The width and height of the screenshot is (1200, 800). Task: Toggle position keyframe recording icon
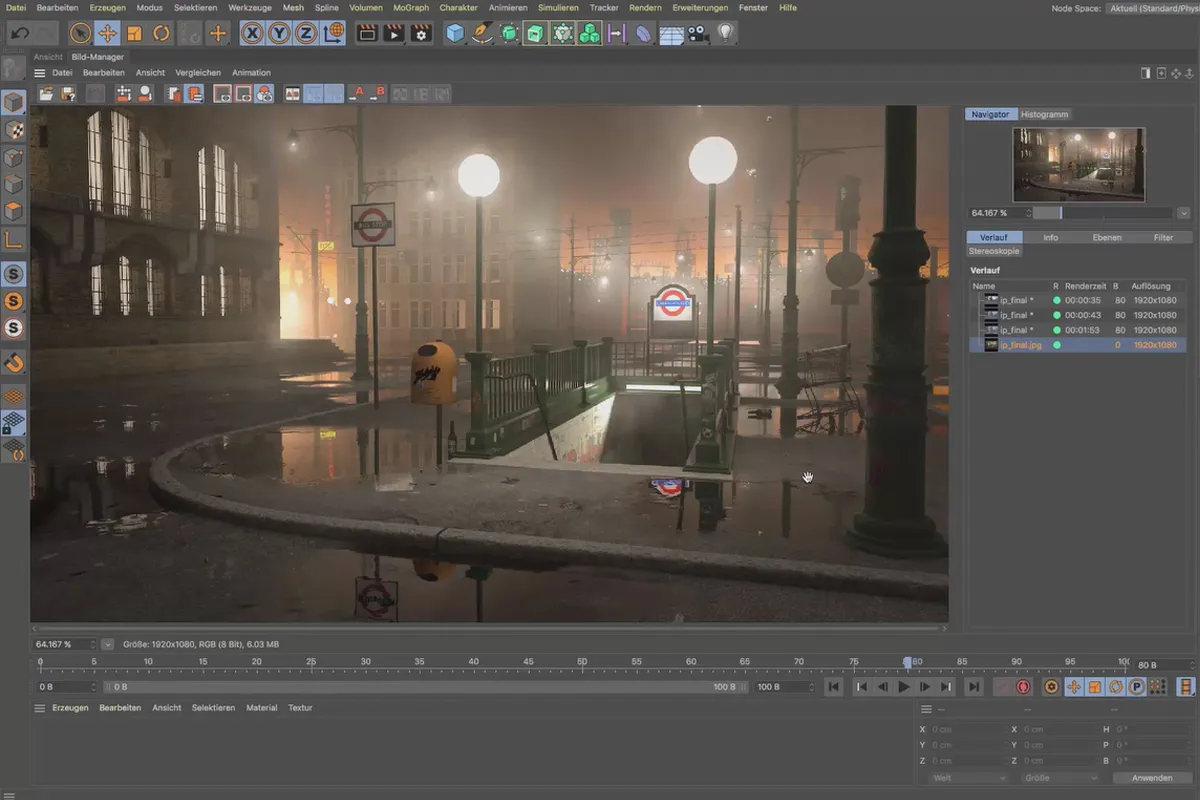1073,687
